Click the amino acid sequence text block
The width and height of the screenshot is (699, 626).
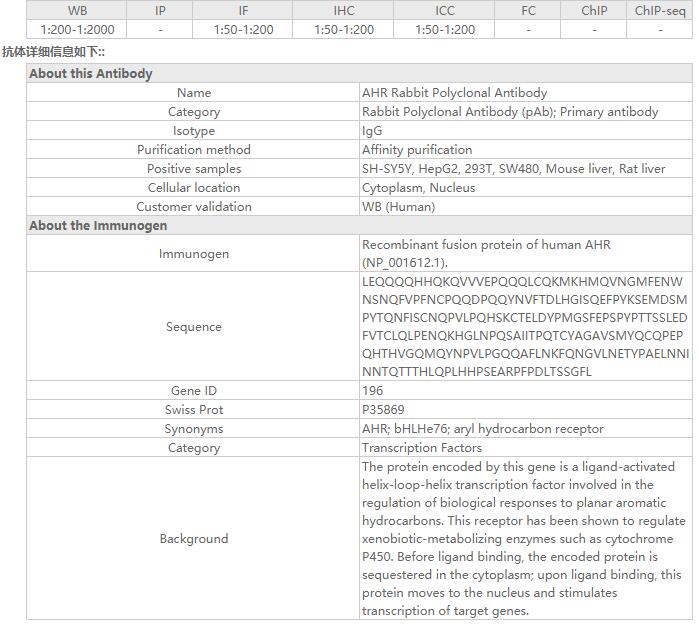[x=524, y=327]
